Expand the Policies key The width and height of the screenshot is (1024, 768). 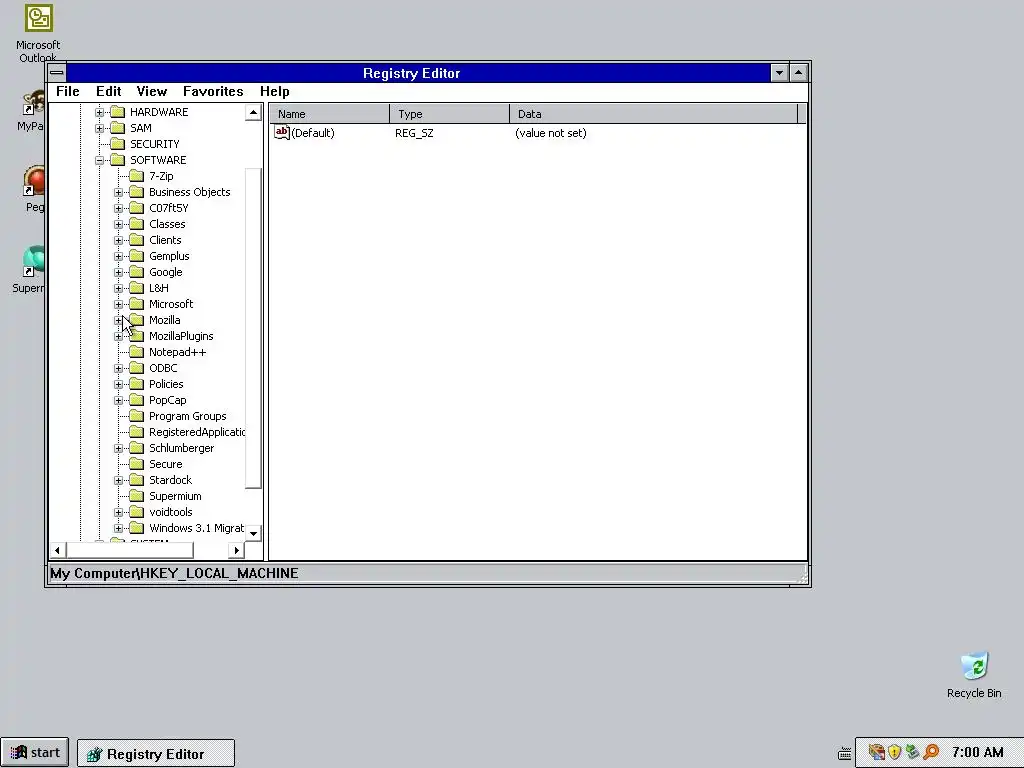pyautogui.click(x=118, y=384)
